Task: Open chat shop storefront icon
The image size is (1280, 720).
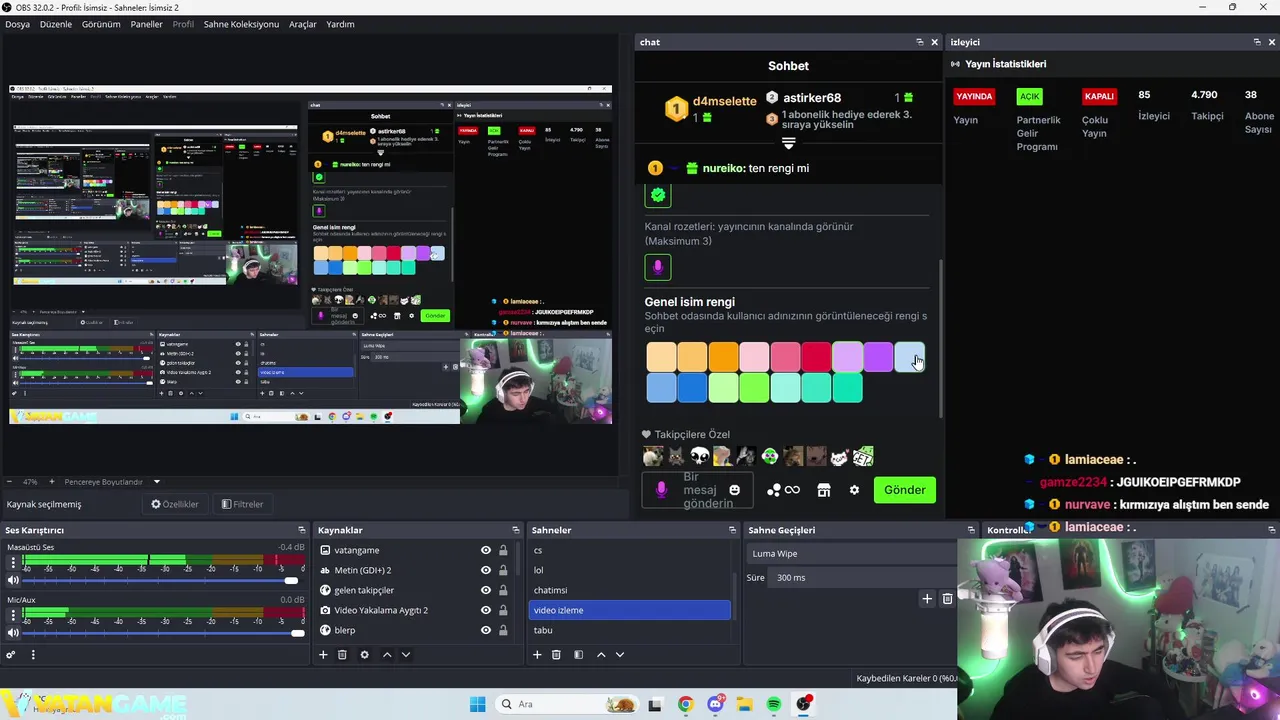Action: pos(824,490)
